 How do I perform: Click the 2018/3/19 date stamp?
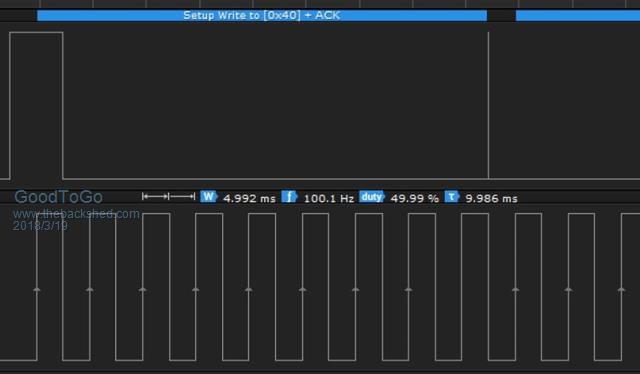[40, 226]
